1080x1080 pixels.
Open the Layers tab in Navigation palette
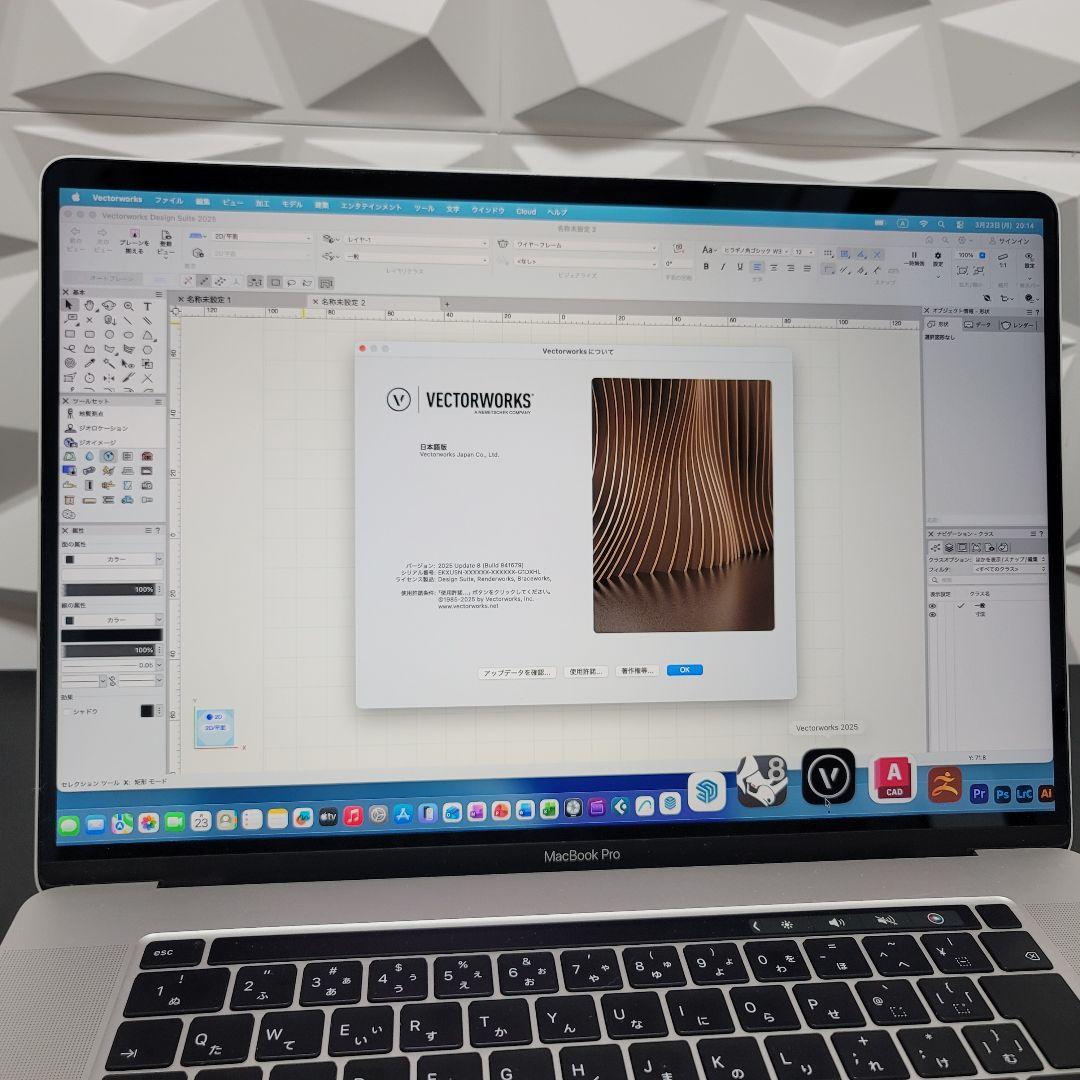point(949,548)
